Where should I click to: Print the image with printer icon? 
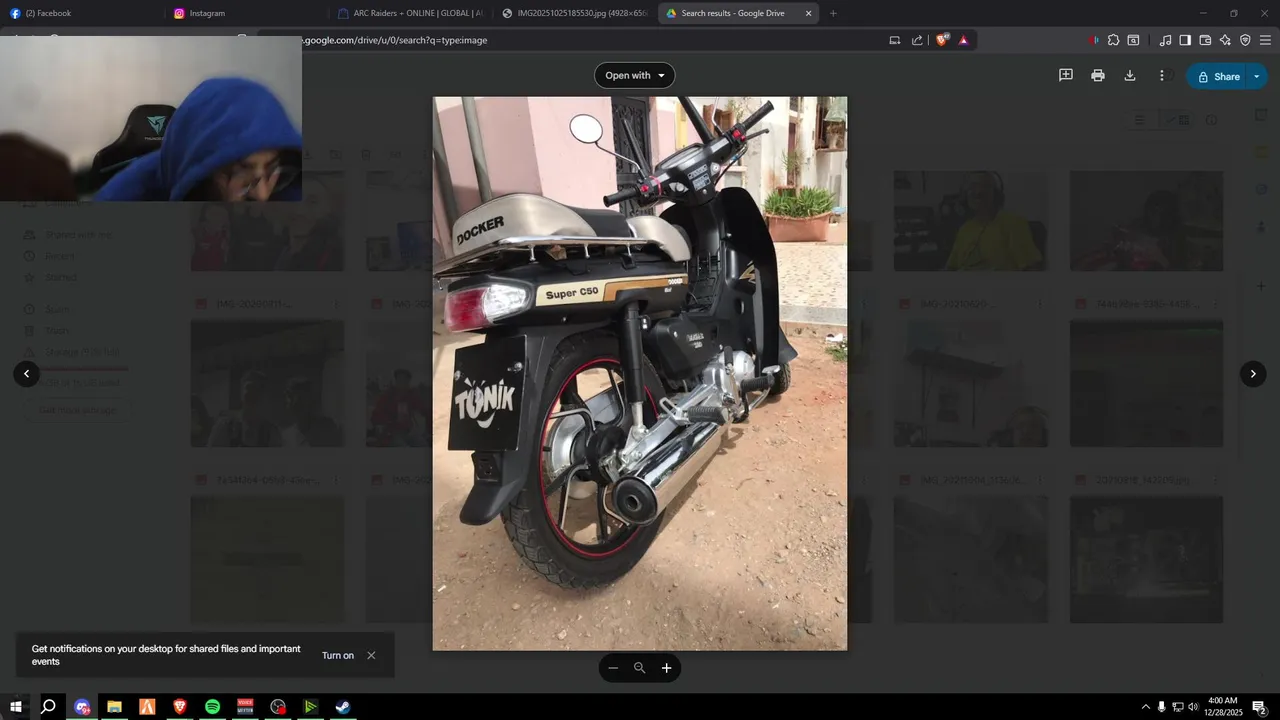[1098, 76]
